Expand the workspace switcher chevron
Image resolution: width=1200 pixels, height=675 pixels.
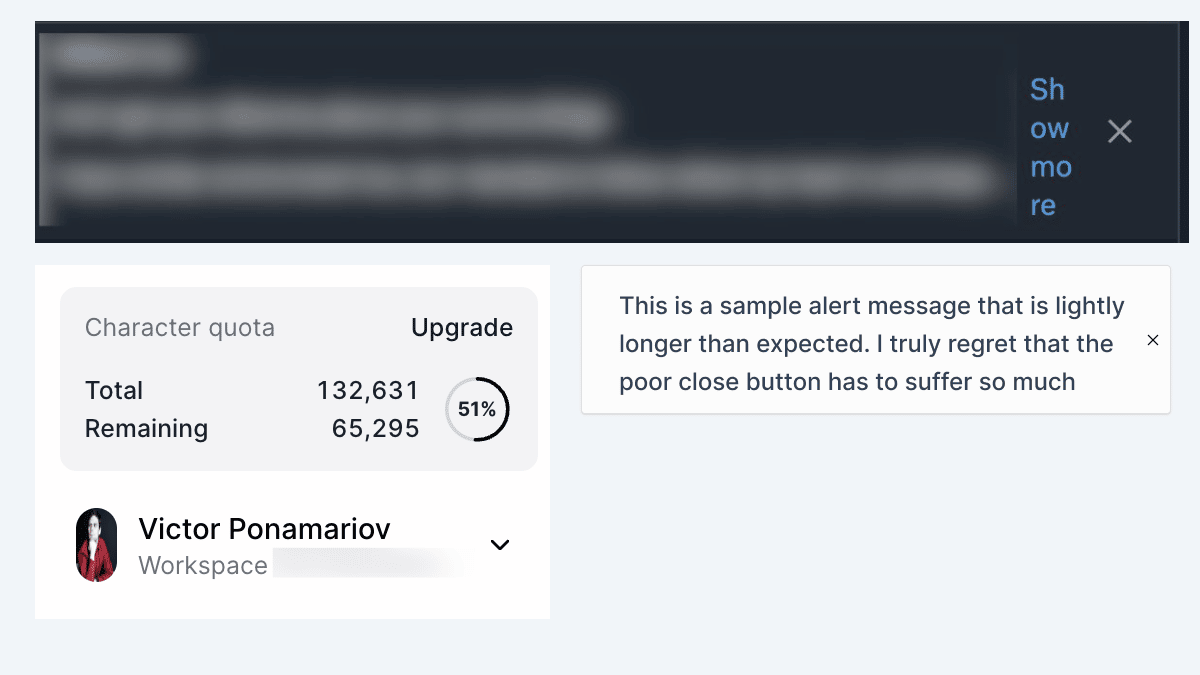(500, 545)
